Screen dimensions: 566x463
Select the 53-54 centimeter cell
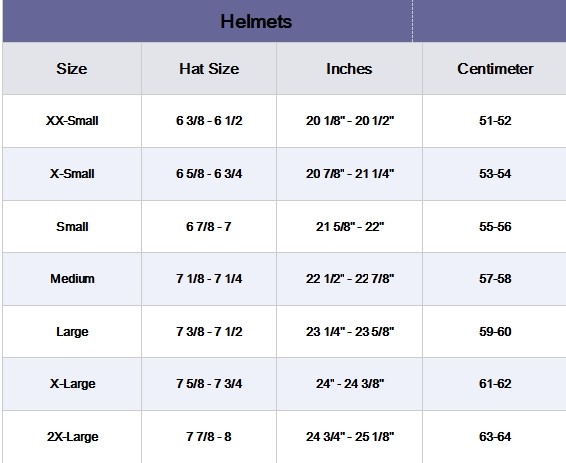(x=495, y=174)
